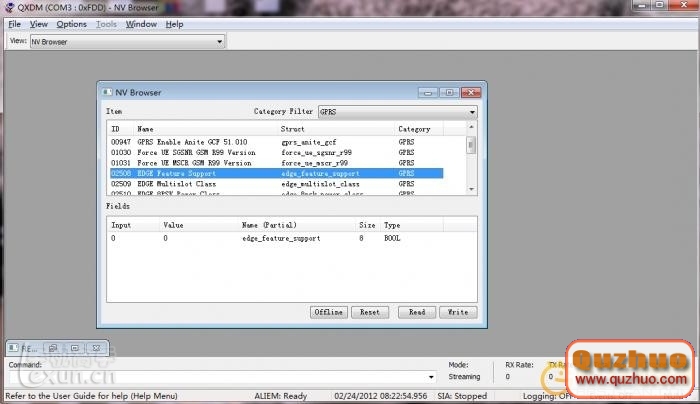Click the Write button
The height and width of the screenshot is (404, 700).
458,312
